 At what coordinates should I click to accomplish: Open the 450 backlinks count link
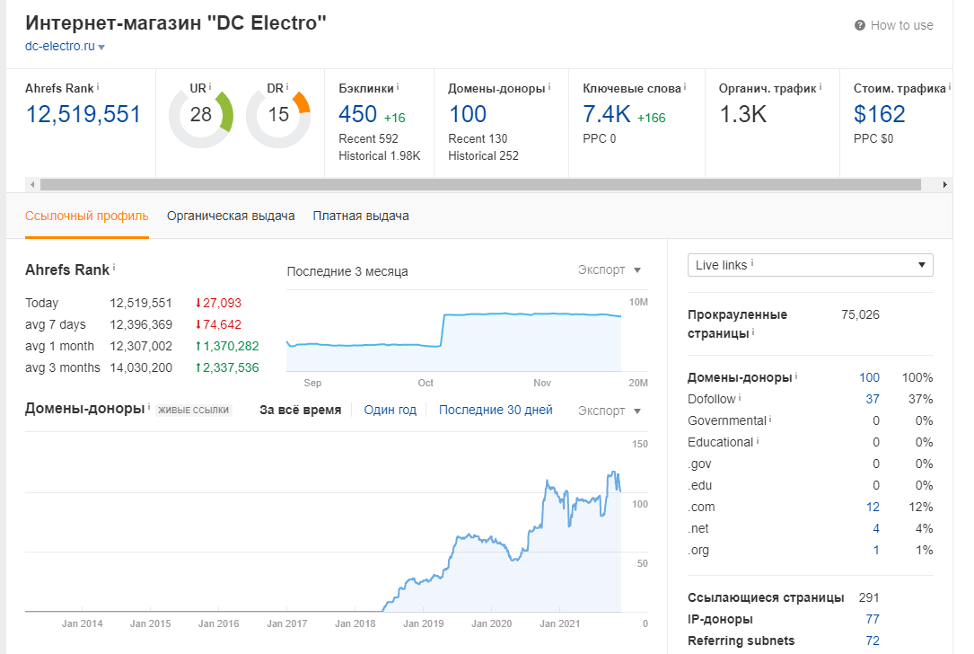pyautogui.click(x=358, y=115)
